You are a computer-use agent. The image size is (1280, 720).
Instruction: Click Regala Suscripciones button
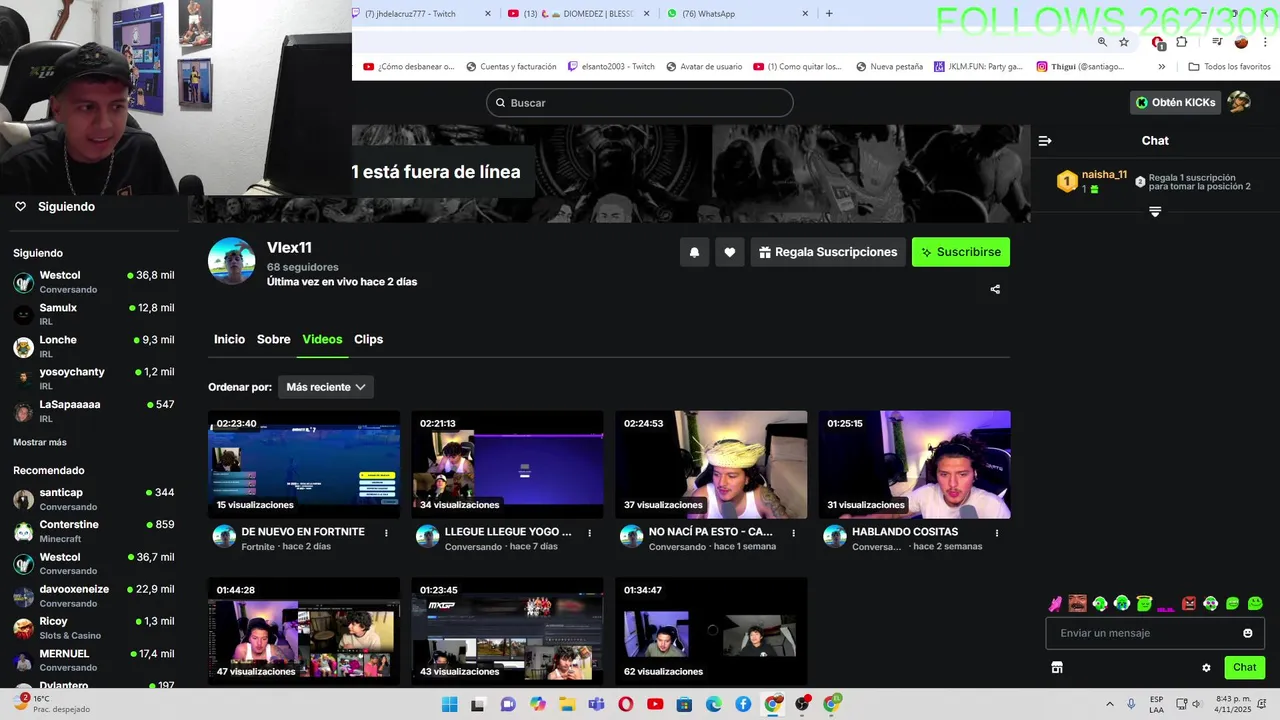click(827, 252)
